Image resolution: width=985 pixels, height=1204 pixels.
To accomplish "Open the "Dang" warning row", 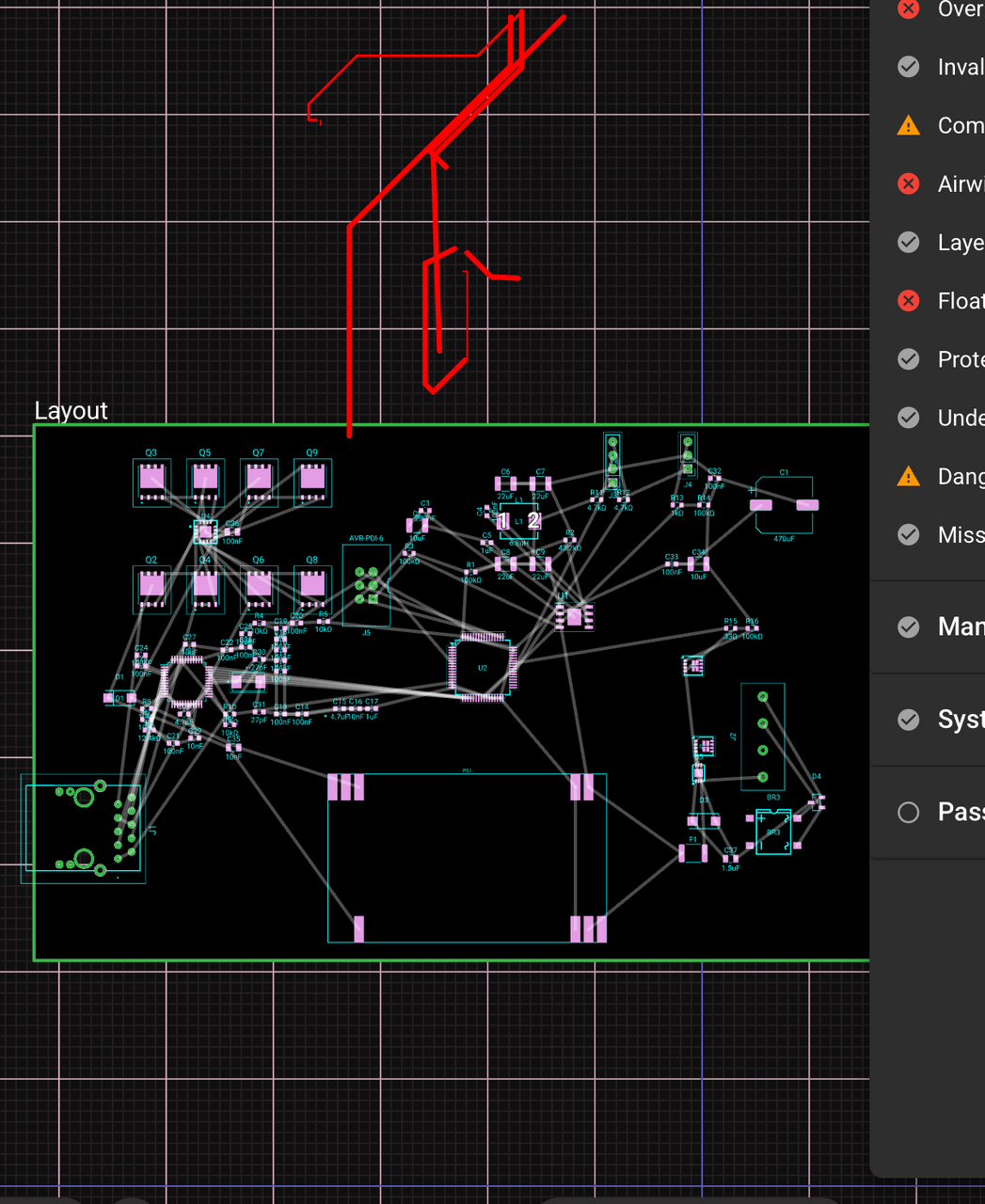I will click(929, 476).
